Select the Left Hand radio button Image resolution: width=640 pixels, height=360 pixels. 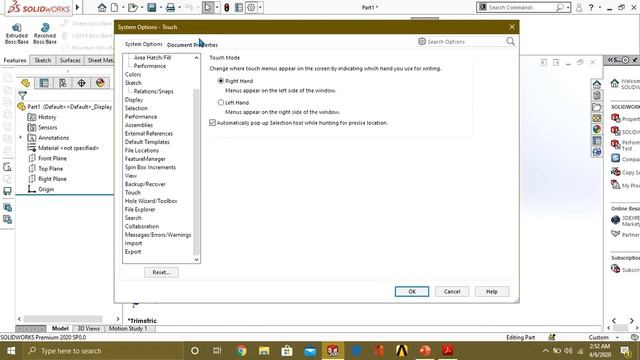(x=221, y=102)
